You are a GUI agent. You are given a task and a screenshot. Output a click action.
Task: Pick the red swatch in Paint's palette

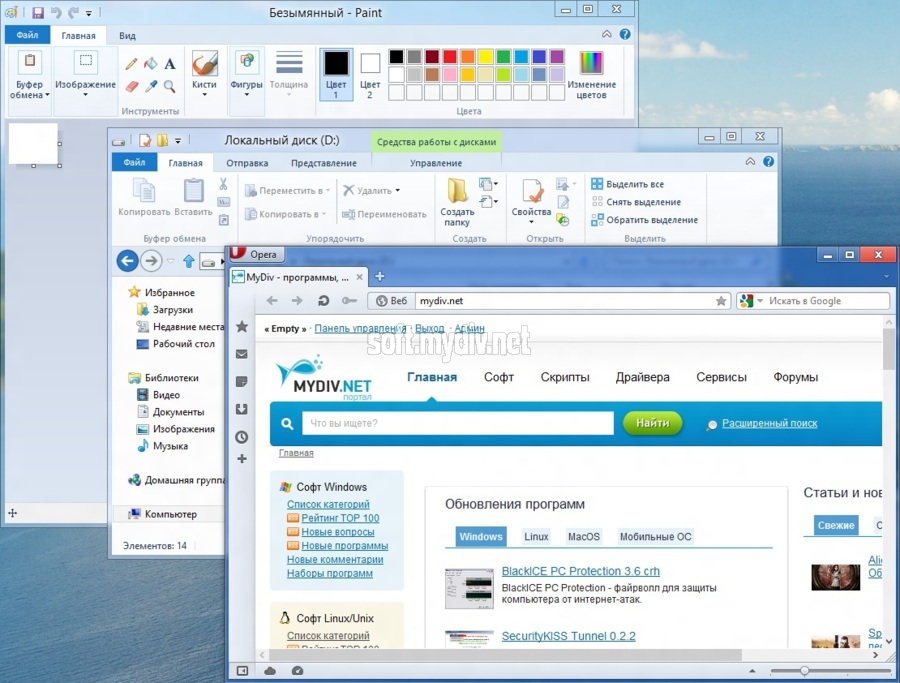pyautogui.click(x=450, y=56)
